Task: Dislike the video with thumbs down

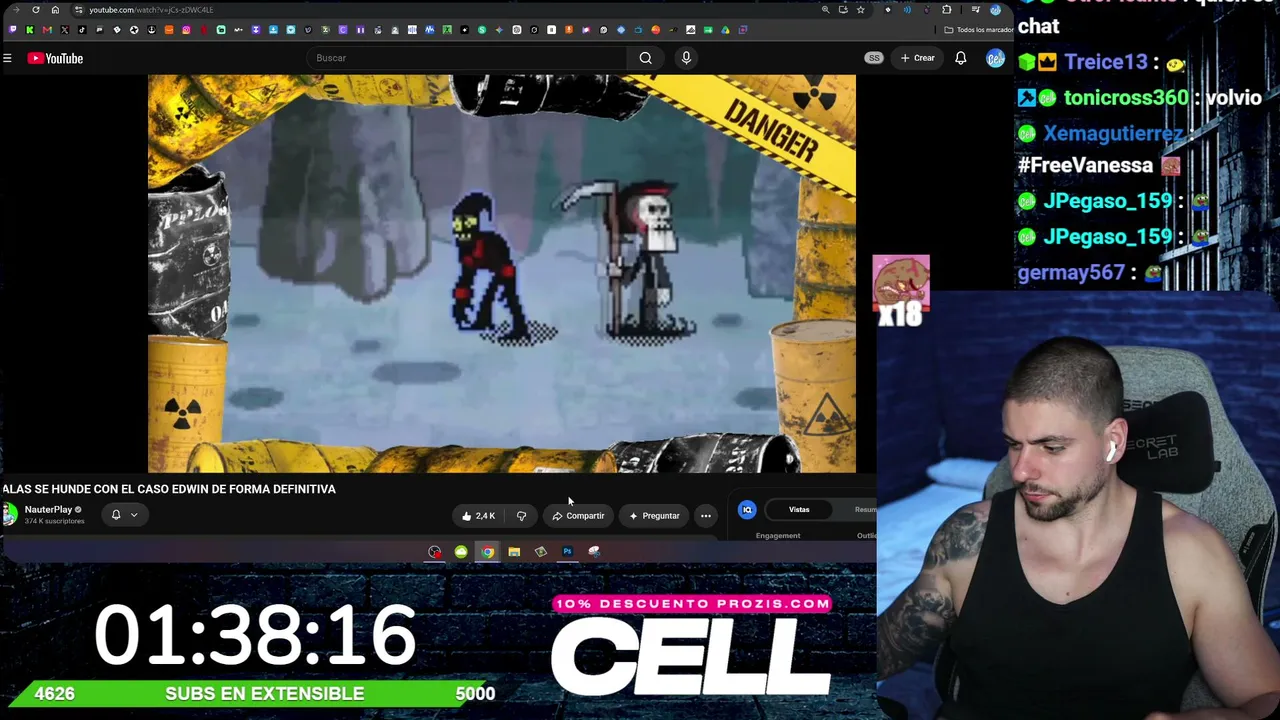Action: click(x=521, y=516)
